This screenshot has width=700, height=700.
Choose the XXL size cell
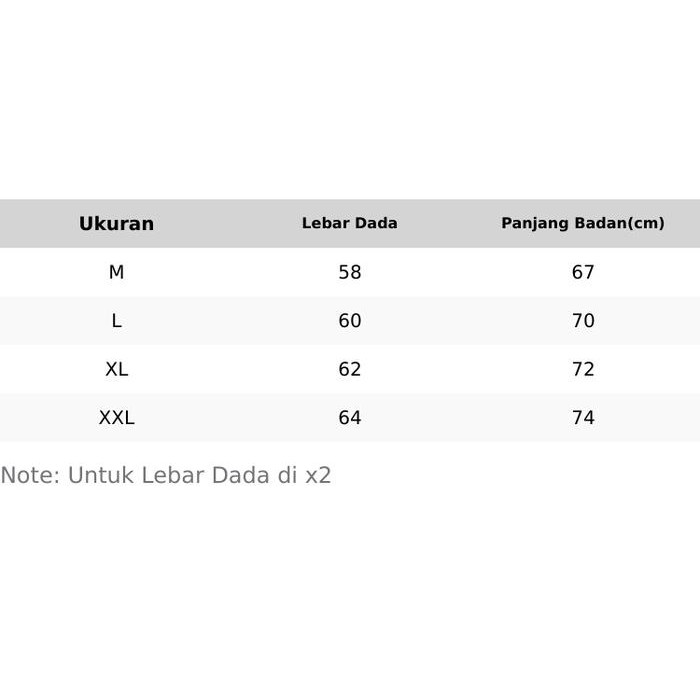coord(116,418)
